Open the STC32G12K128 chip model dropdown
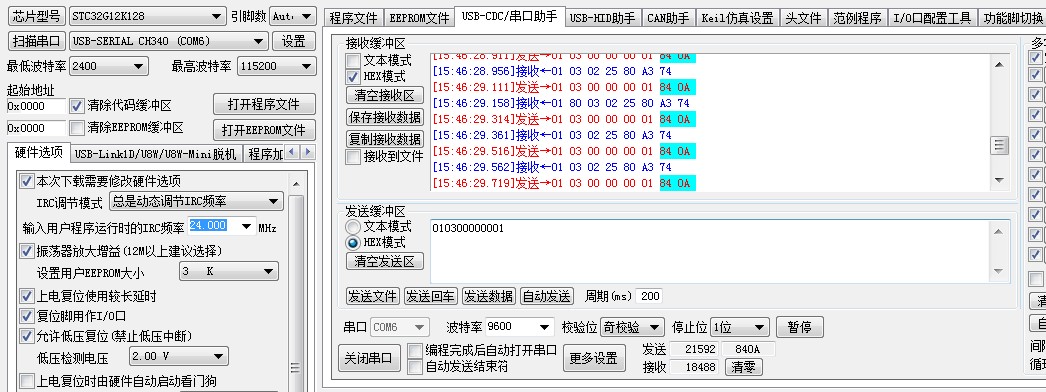 coord(148,16)
